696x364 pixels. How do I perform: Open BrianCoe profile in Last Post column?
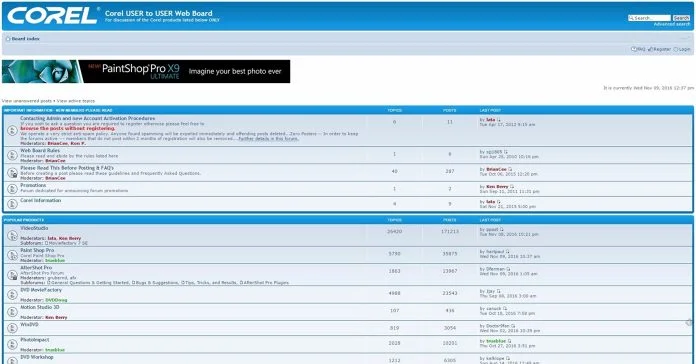coord(496,169)
